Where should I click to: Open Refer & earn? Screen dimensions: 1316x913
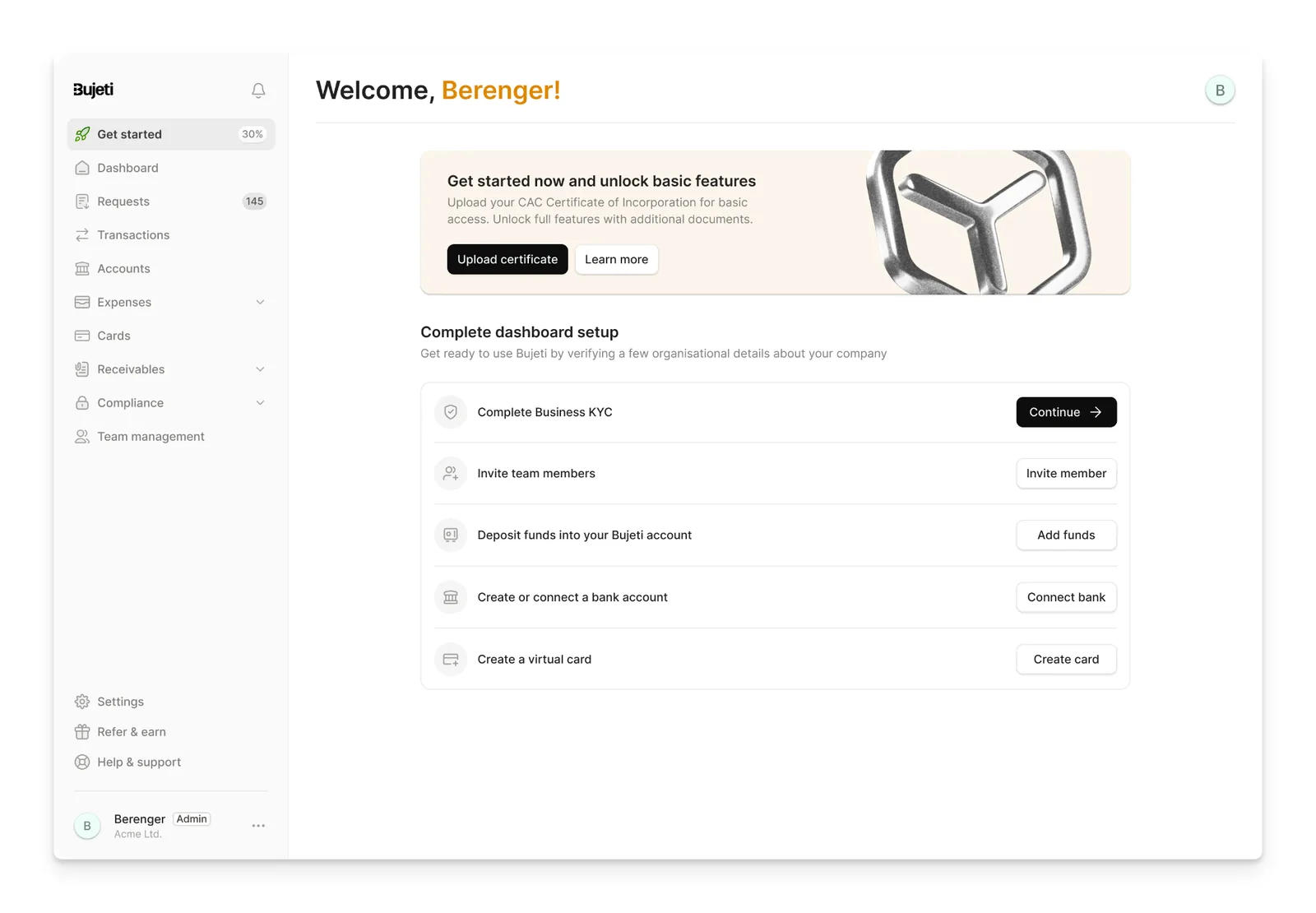click(171, 732)
